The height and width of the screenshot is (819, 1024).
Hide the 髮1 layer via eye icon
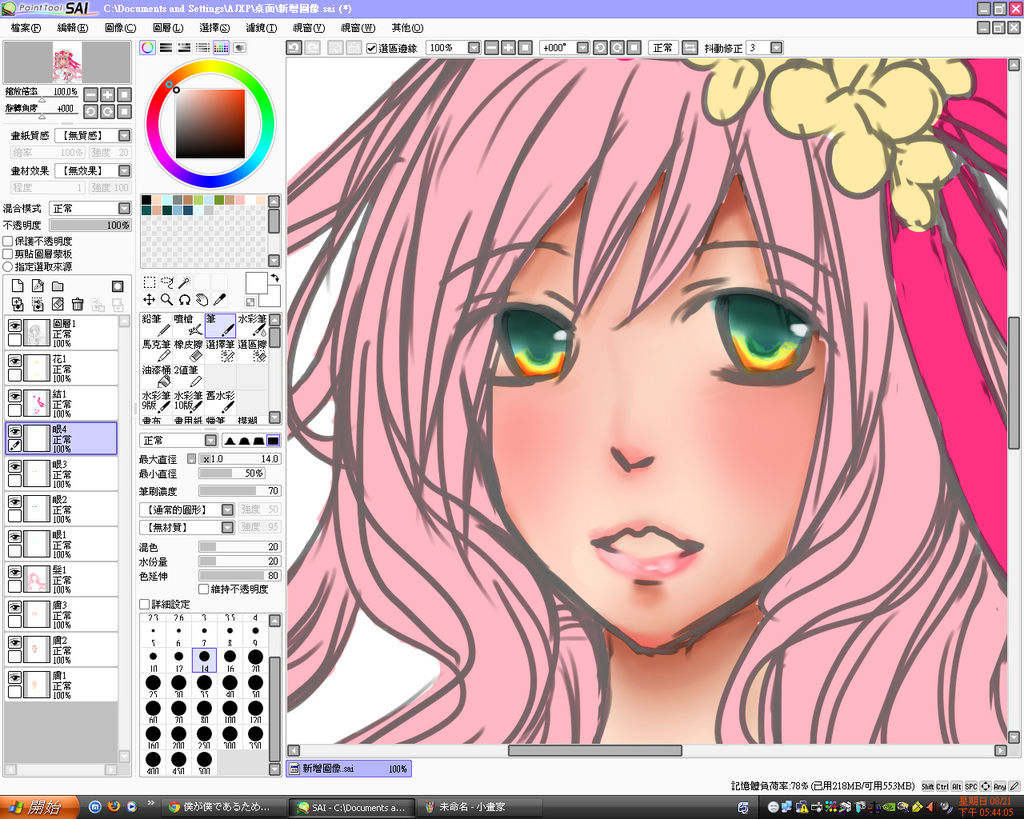coord(14,571)
